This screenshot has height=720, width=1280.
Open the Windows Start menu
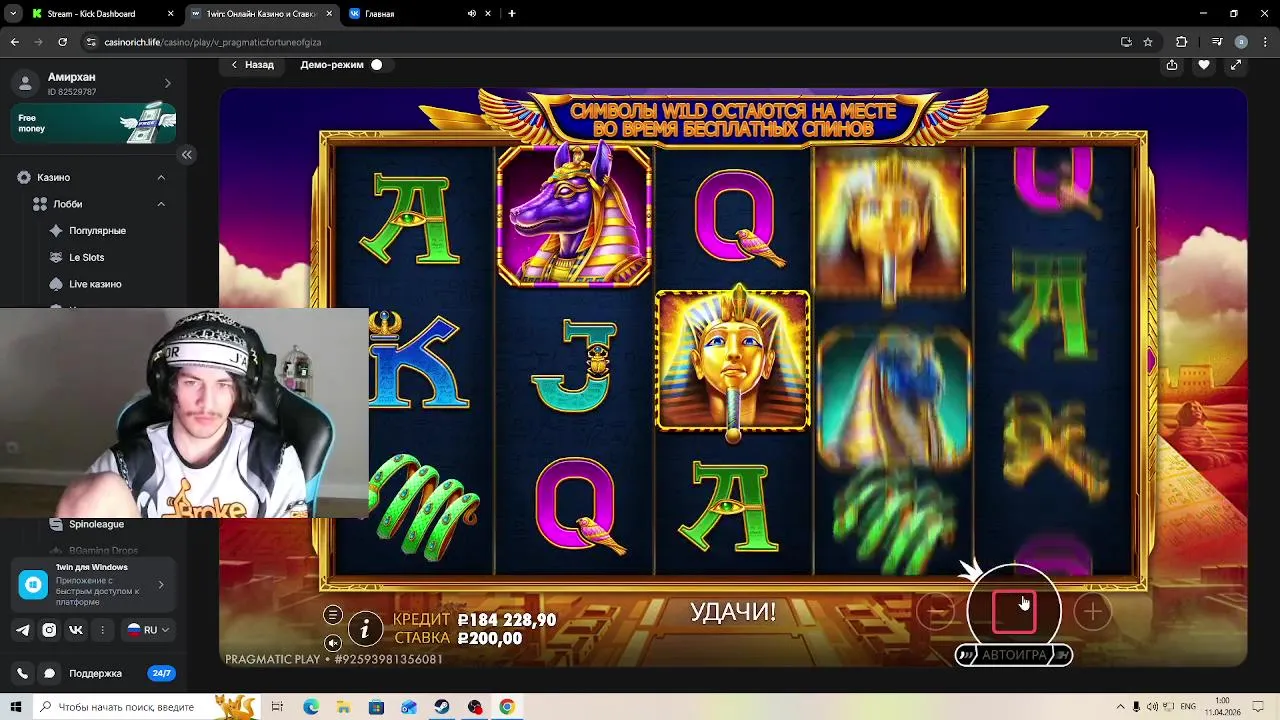[x=15, y=707]
